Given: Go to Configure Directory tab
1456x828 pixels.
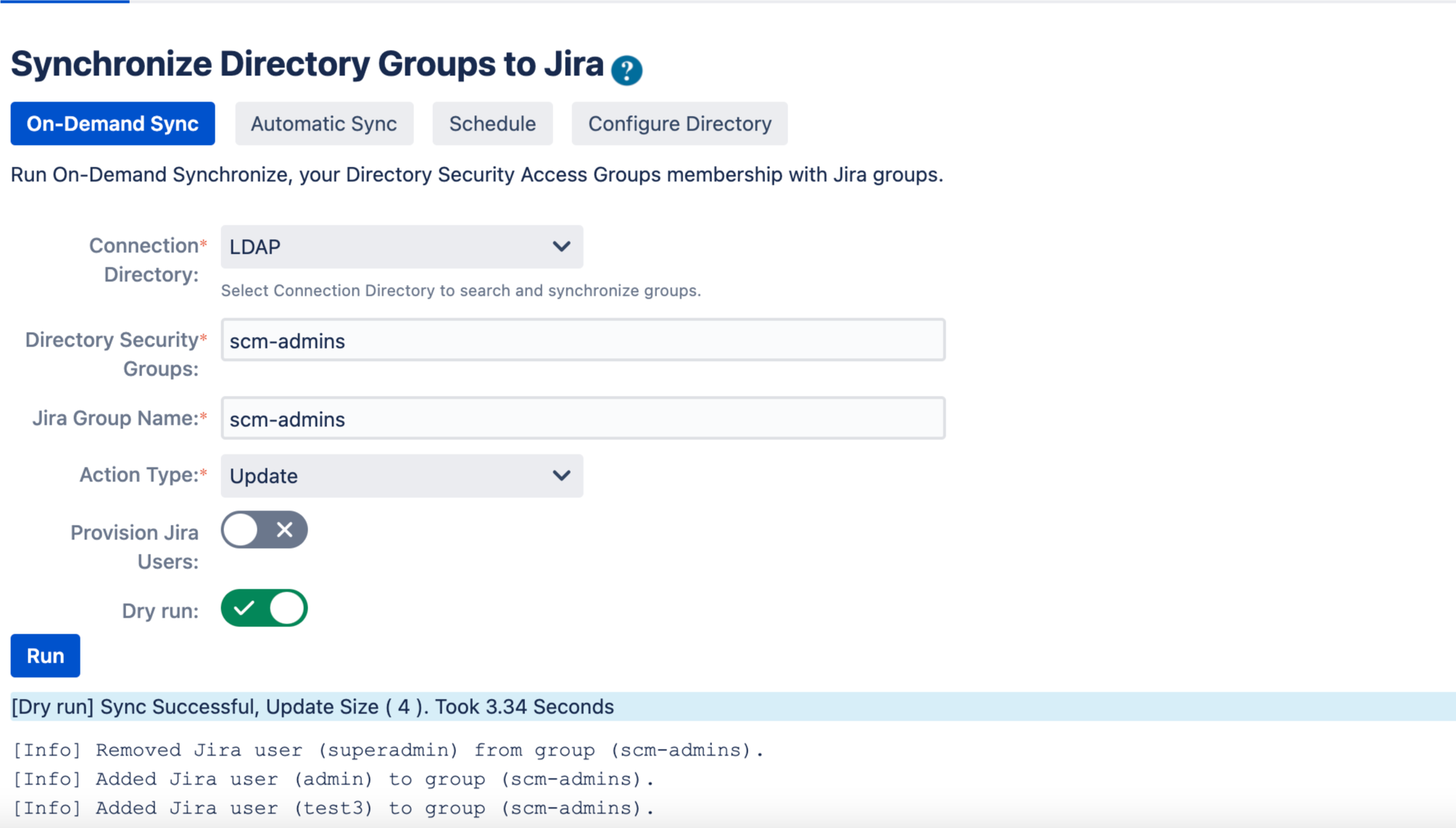Looking at the screenshot, I should pyautogui.click(x=679, y=124).
